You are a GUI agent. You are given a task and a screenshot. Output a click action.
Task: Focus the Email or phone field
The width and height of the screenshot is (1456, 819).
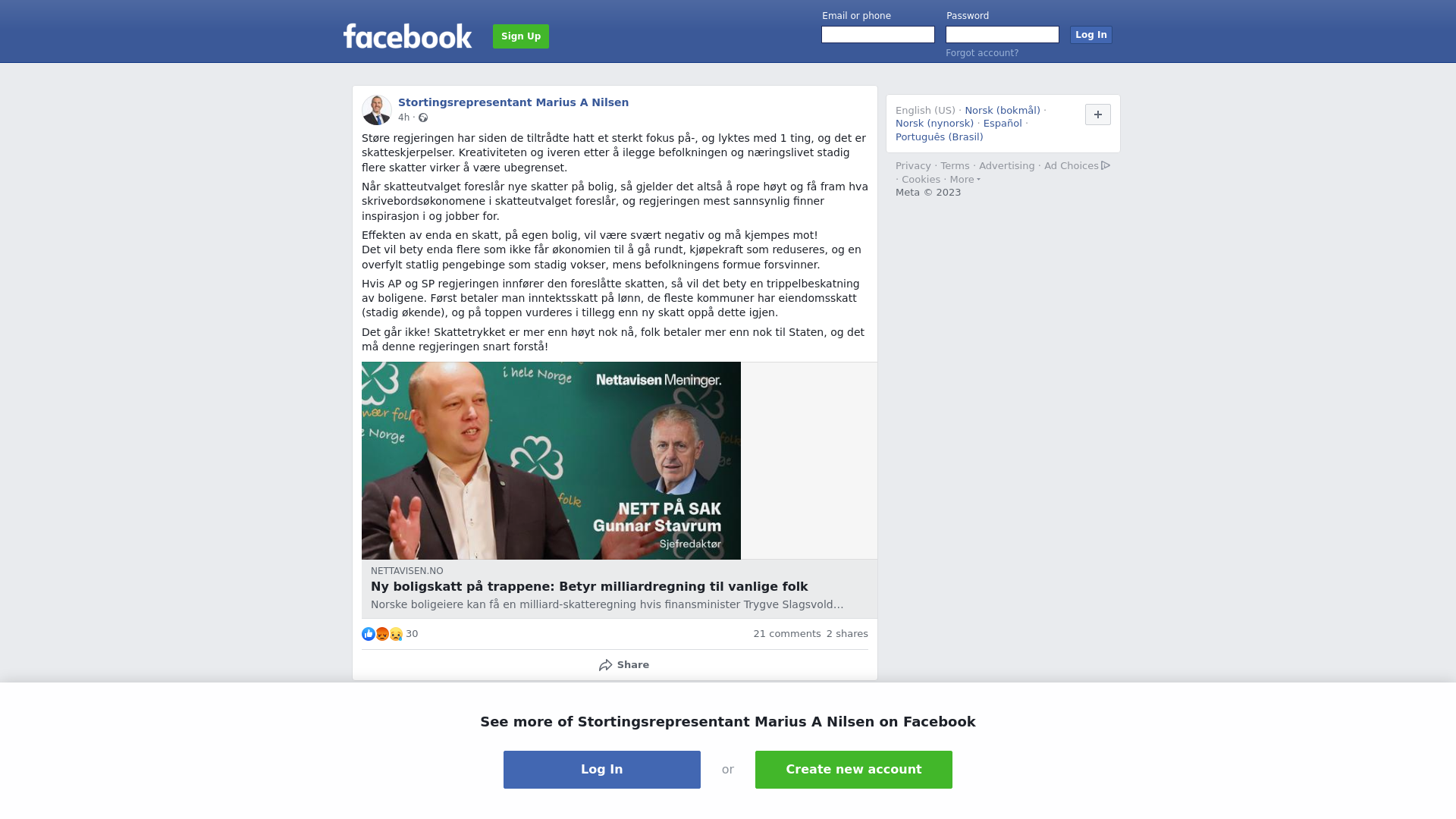pyautogui.click(x=878, y=35)
